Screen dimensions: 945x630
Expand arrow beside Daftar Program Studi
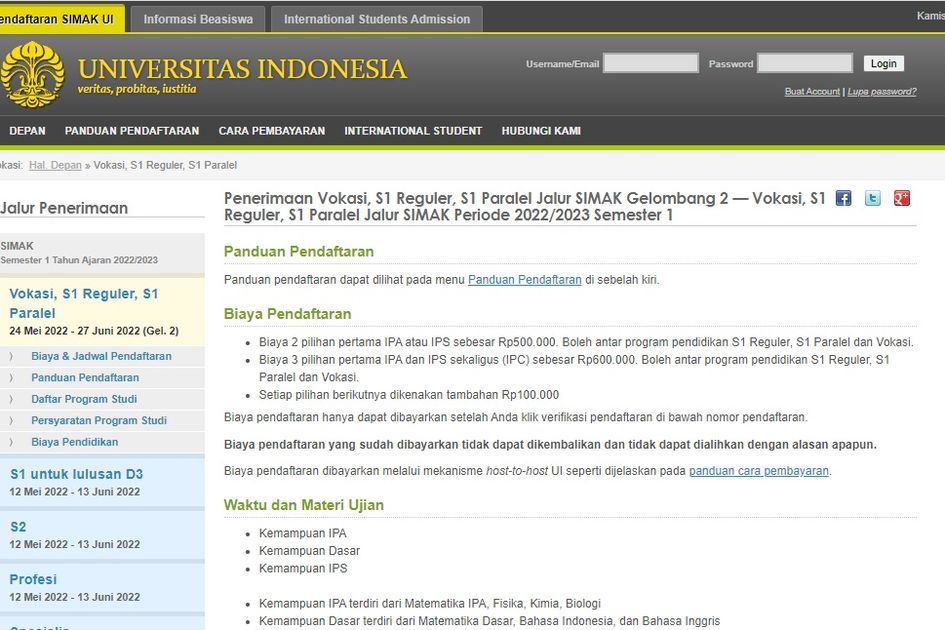click(x=11, y=399)
